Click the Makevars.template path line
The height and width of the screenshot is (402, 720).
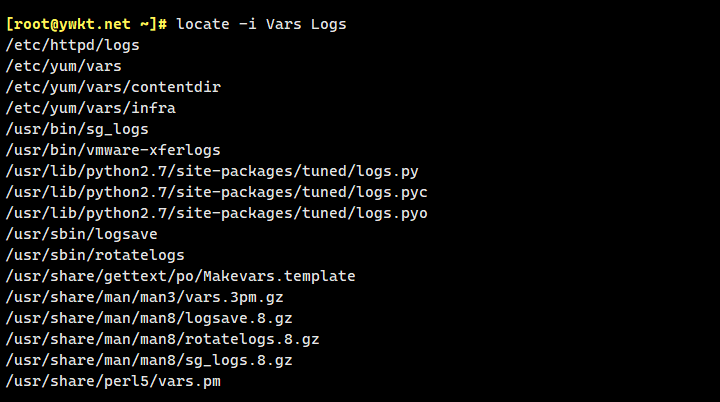pyautogui.click(x=180, y=276)
